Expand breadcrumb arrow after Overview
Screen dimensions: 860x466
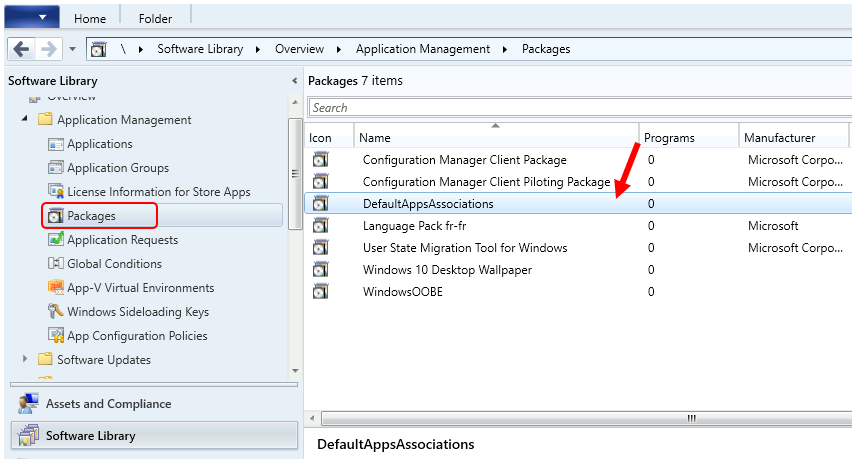point(339,49)
